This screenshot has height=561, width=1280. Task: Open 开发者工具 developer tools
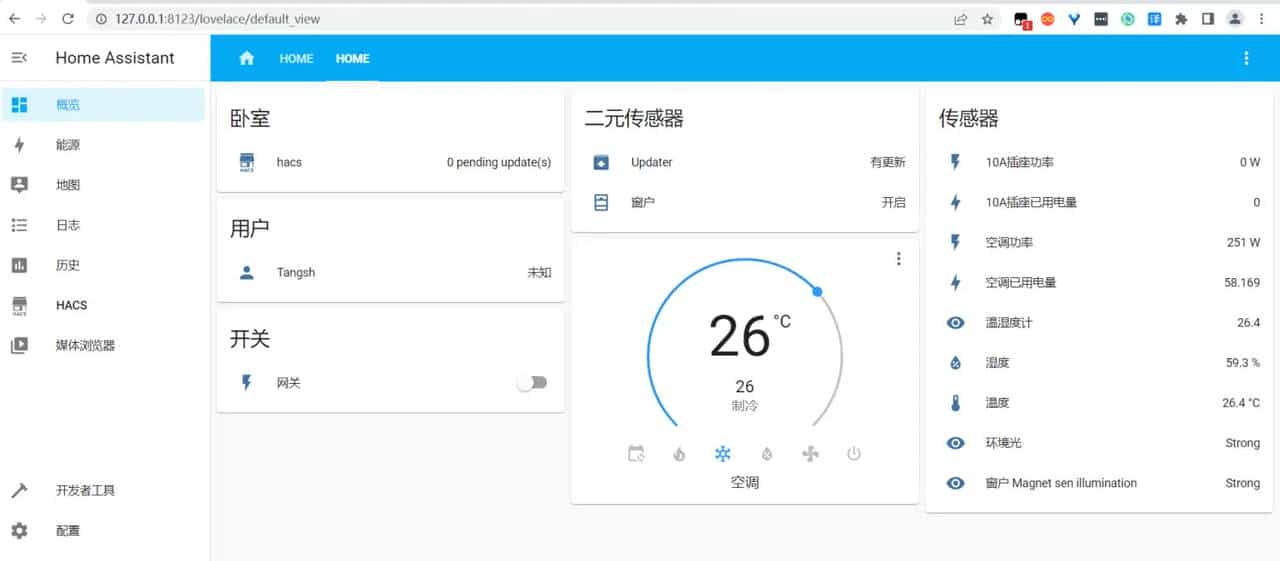(x=104, y=490)
